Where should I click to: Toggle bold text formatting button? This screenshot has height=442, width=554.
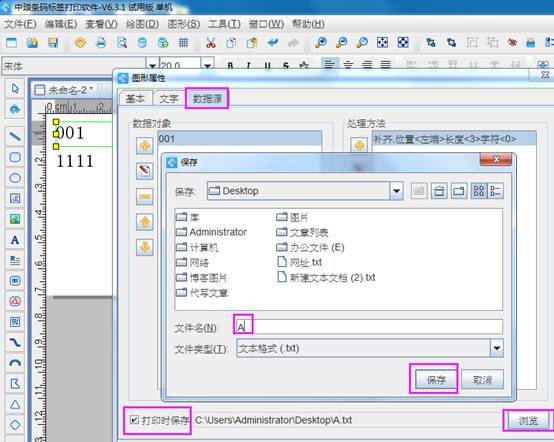pyautogui.click(x=230, y=66)
